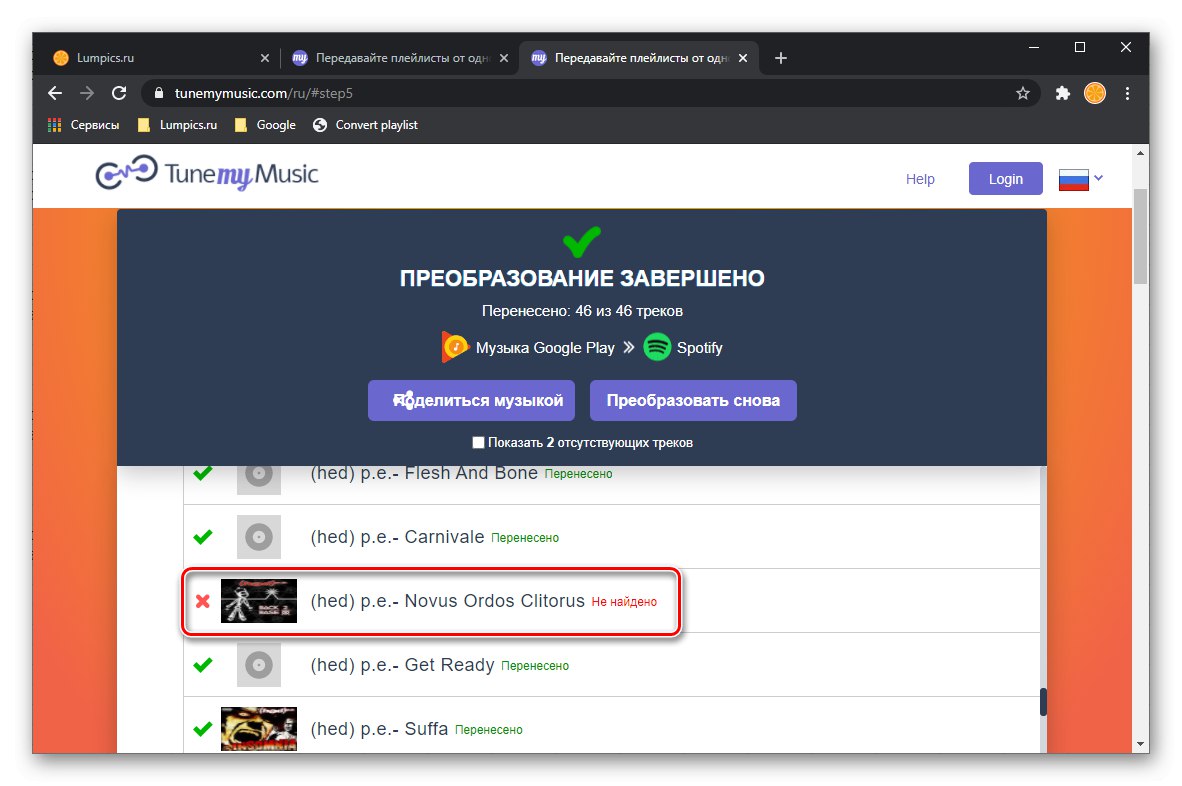Open a new tab with the plus button
The height and width of the screenshot is (786, 1182).
781,58
